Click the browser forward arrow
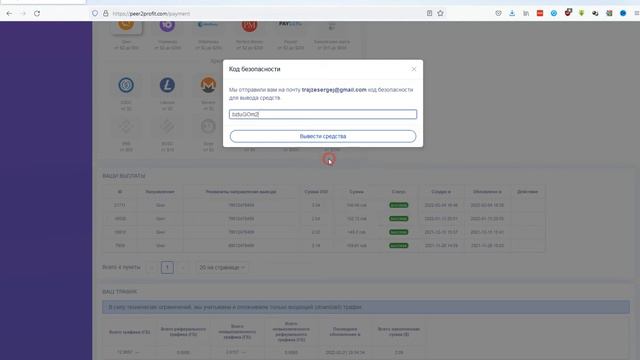 click(x=23, y=13)
